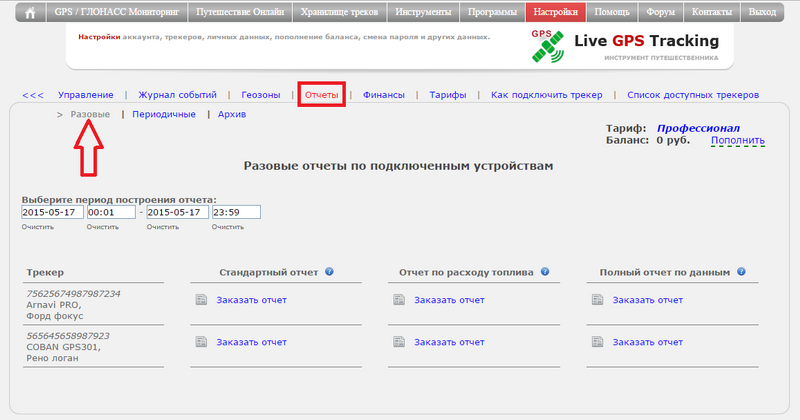Click the <<< back navigation link
The image size is (800, 420).
33,95
